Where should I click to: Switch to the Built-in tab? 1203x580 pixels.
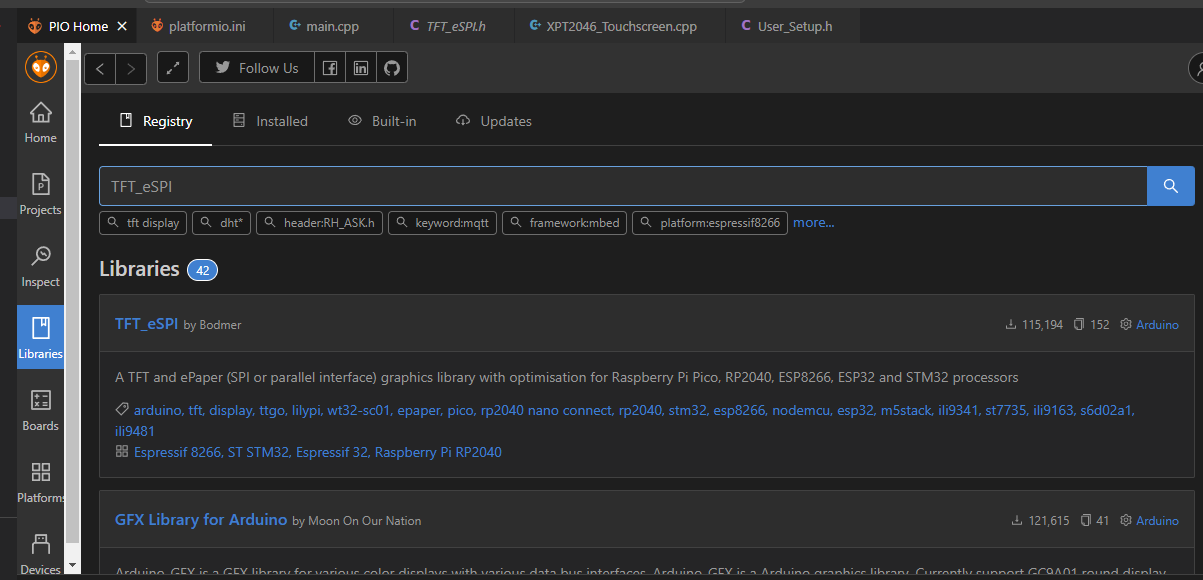click(382, 121)
